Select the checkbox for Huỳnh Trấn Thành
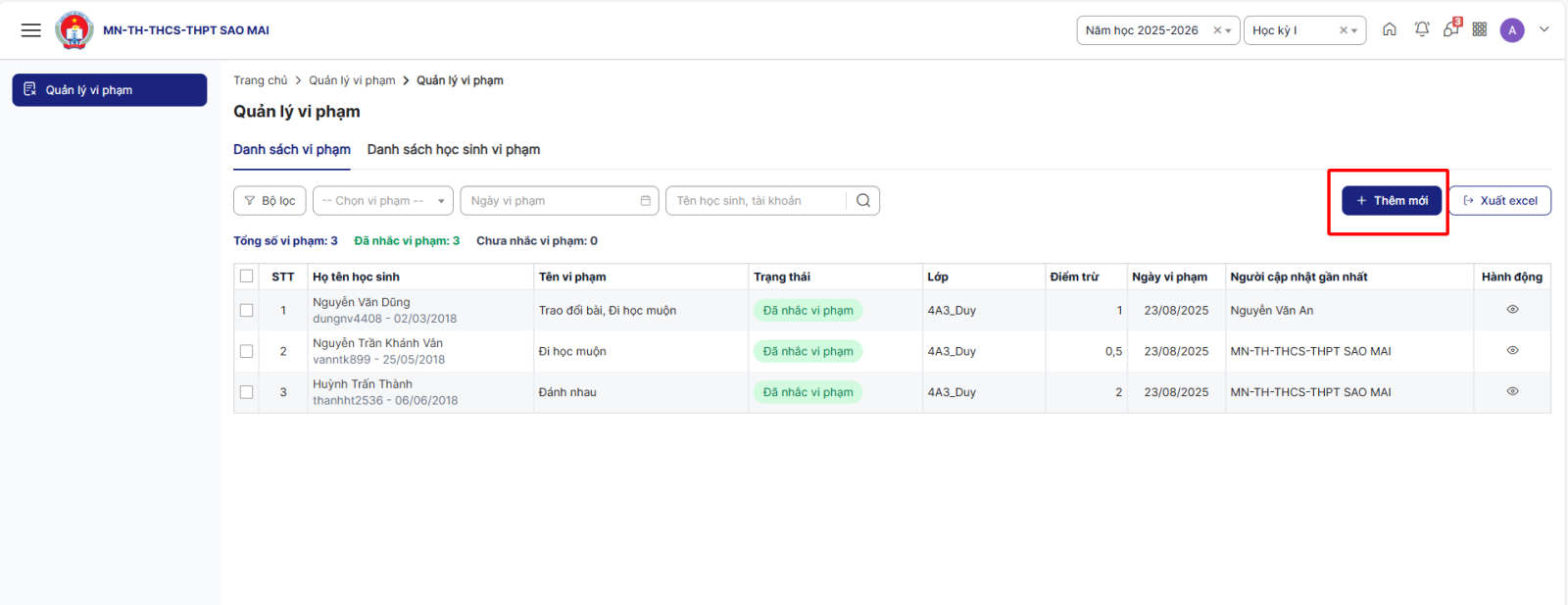1568x605 pixels. click(247, 392)
